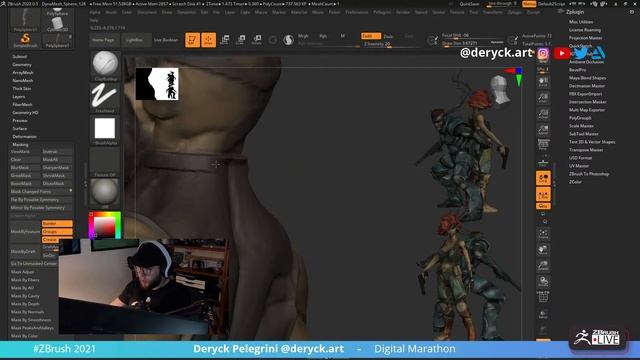Expand the Subtool subpalette

coord(20,57)
